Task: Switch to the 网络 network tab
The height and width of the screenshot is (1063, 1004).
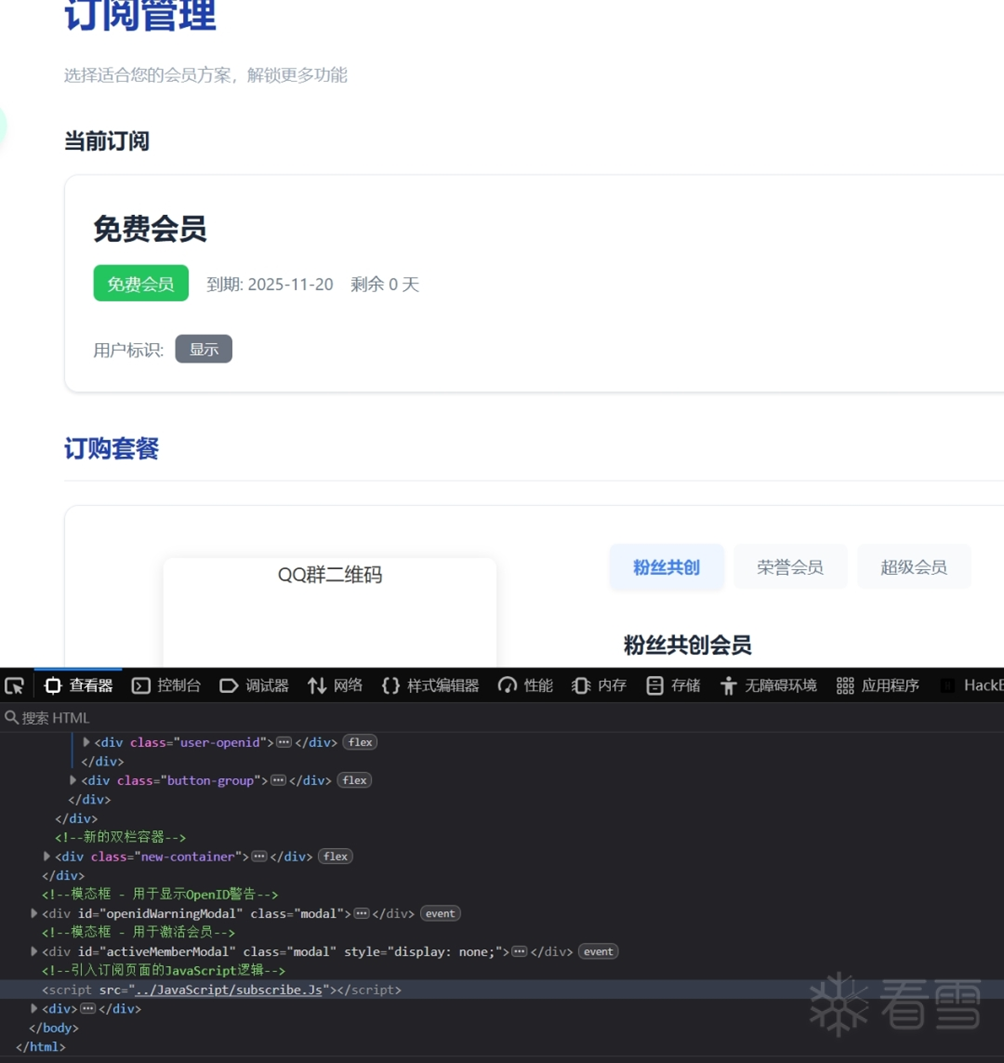Action: click(335, 686)
